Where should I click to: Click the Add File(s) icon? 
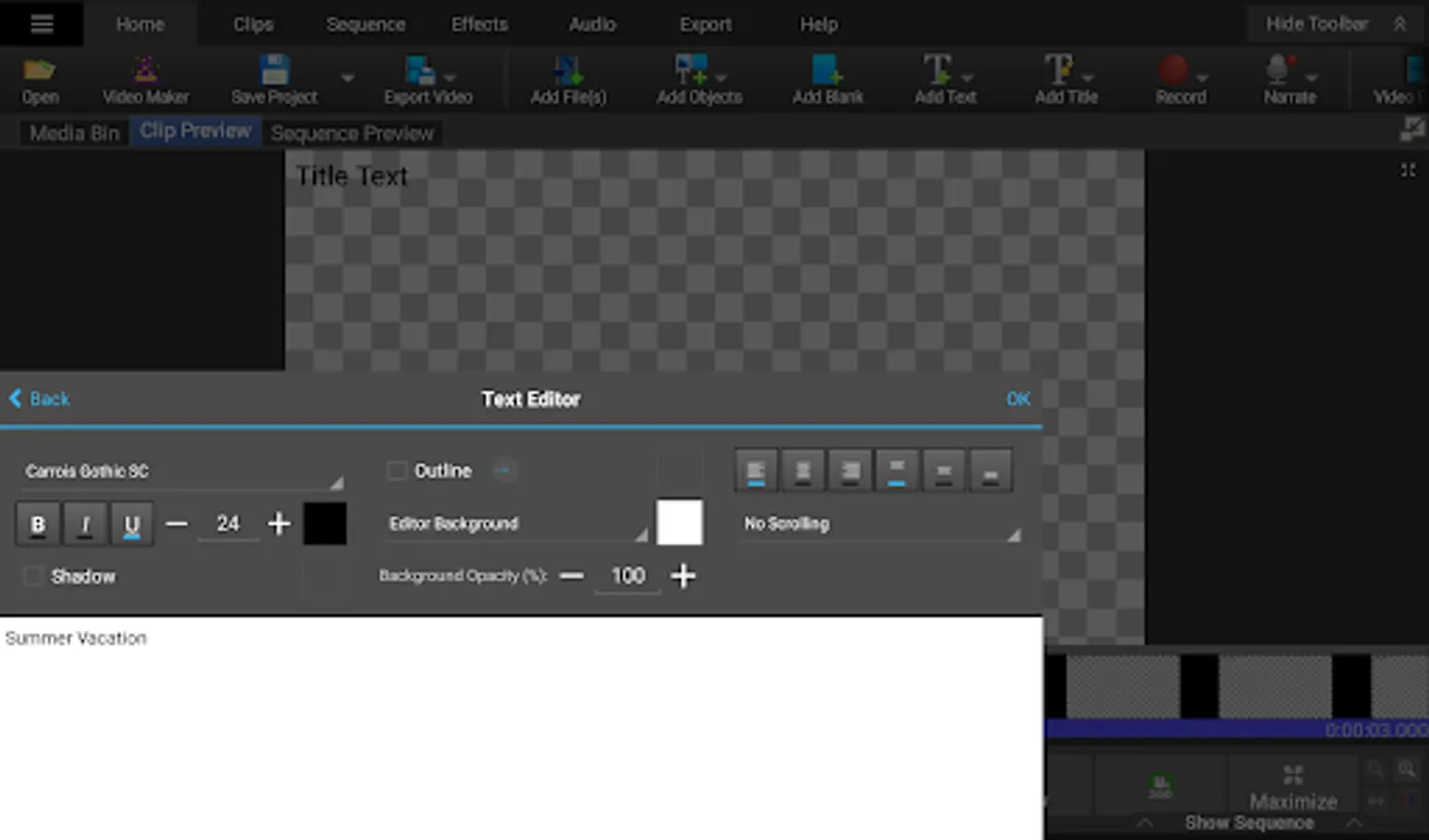567,70
